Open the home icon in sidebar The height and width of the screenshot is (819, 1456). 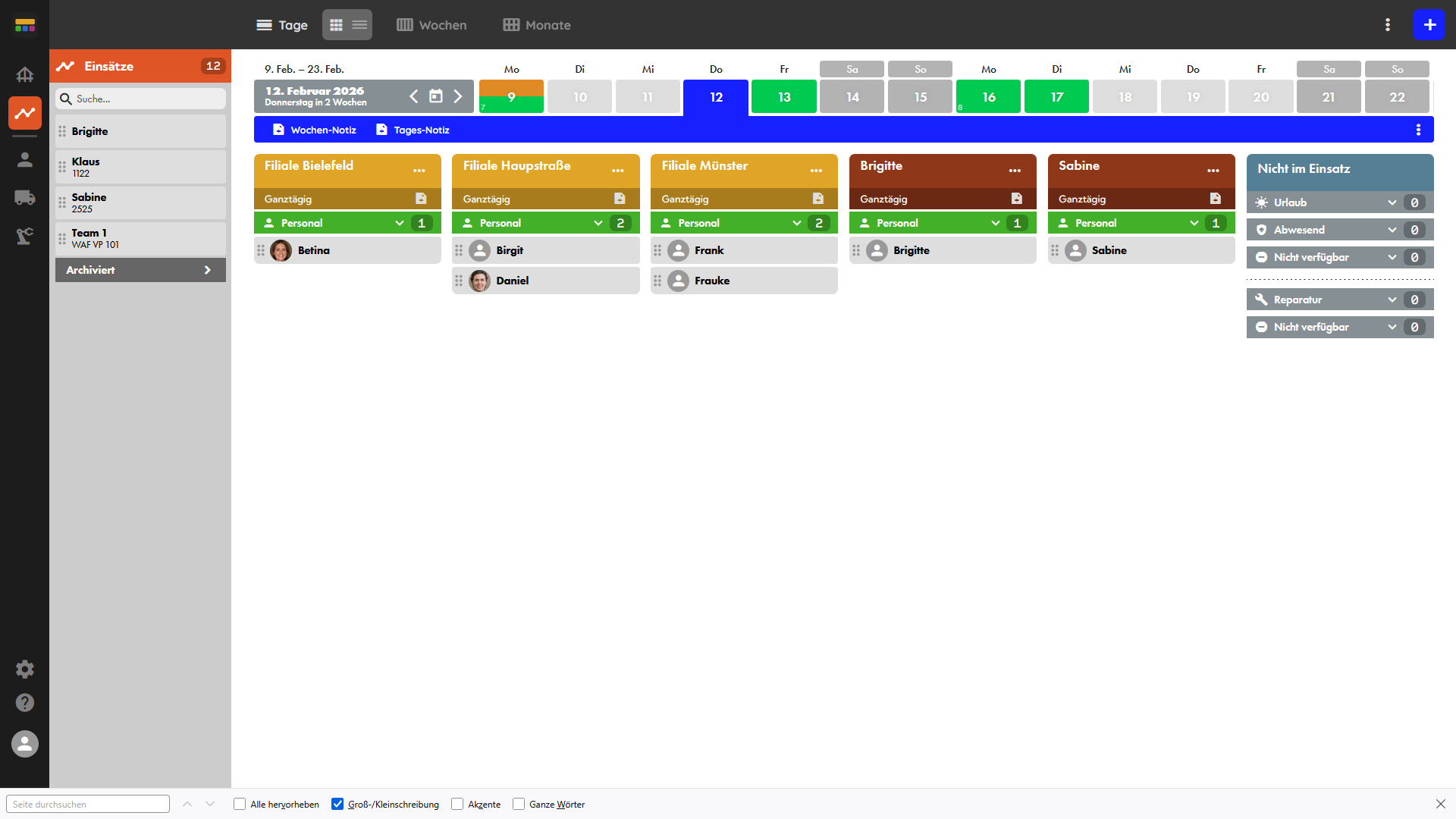pyautogui.click(x=24, y=74)
